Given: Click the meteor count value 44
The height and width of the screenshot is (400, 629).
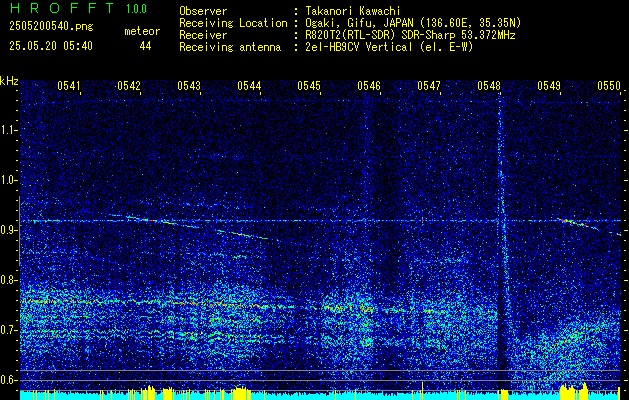Looking at the screenshot, I should coord(145,46).
